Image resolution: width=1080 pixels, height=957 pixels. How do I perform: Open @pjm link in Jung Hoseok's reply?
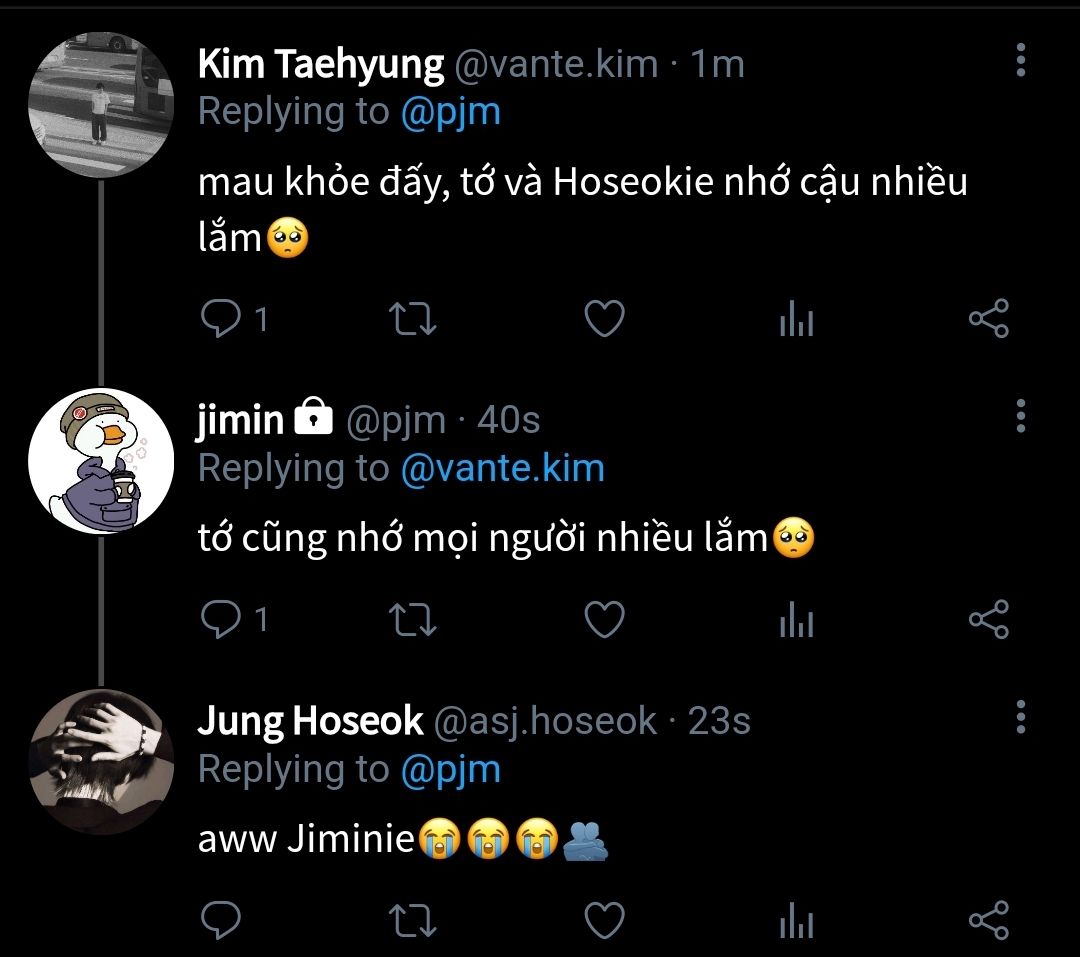pos(450,768)
